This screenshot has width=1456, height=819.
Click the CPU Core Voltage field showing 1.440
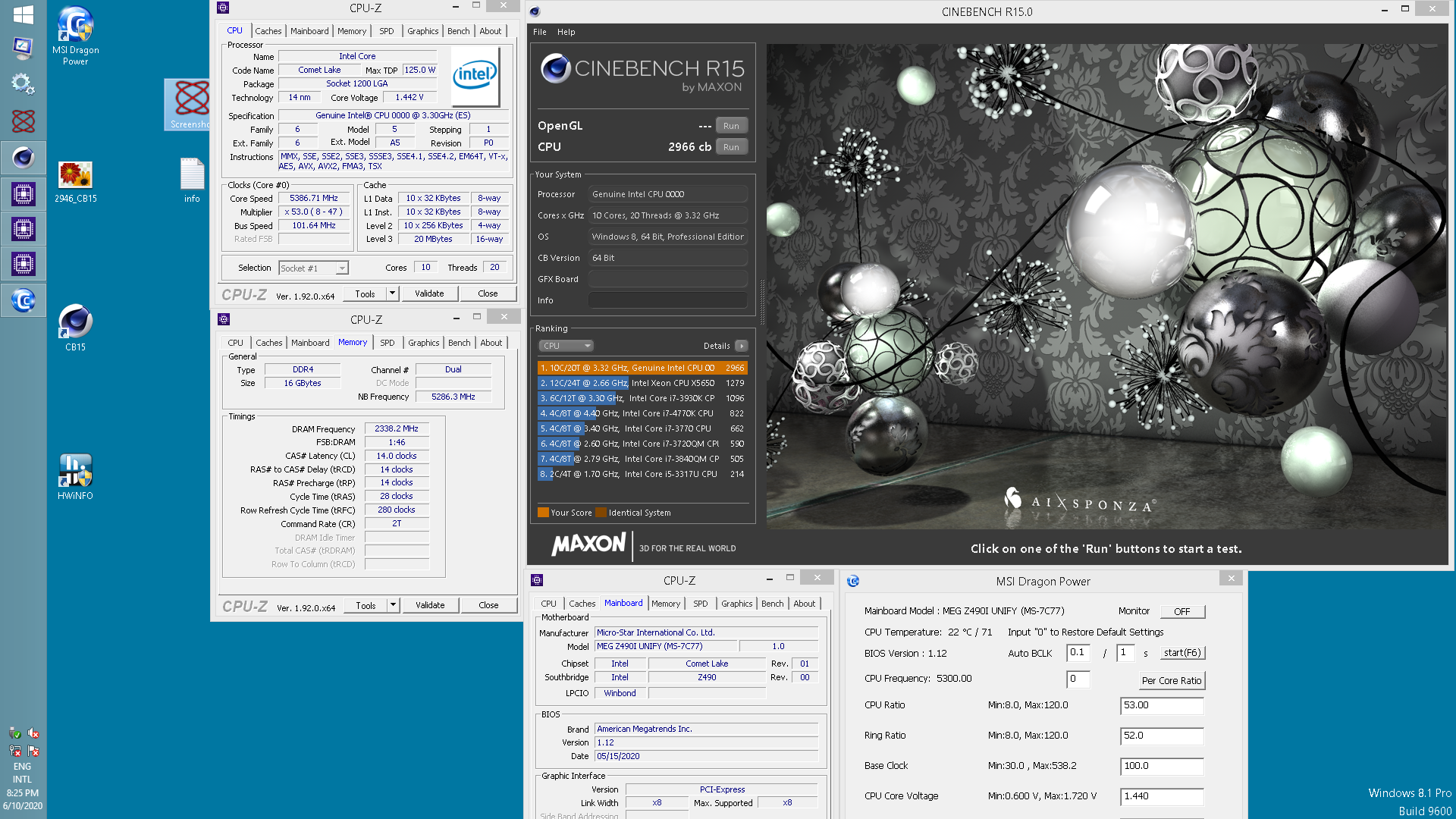[x=1162, y=796]
